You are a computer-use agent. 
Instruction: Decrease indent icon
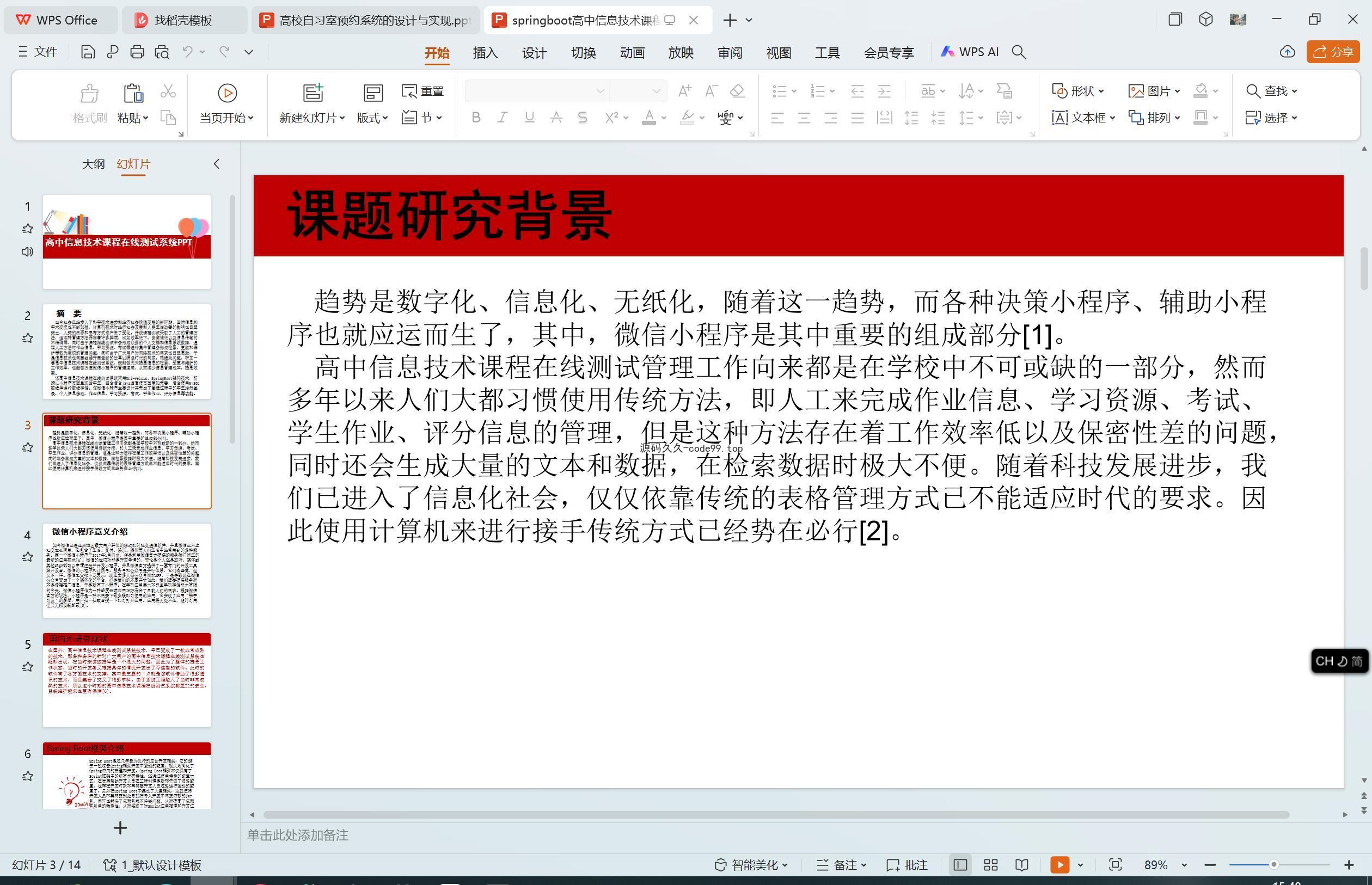(857, 91)
